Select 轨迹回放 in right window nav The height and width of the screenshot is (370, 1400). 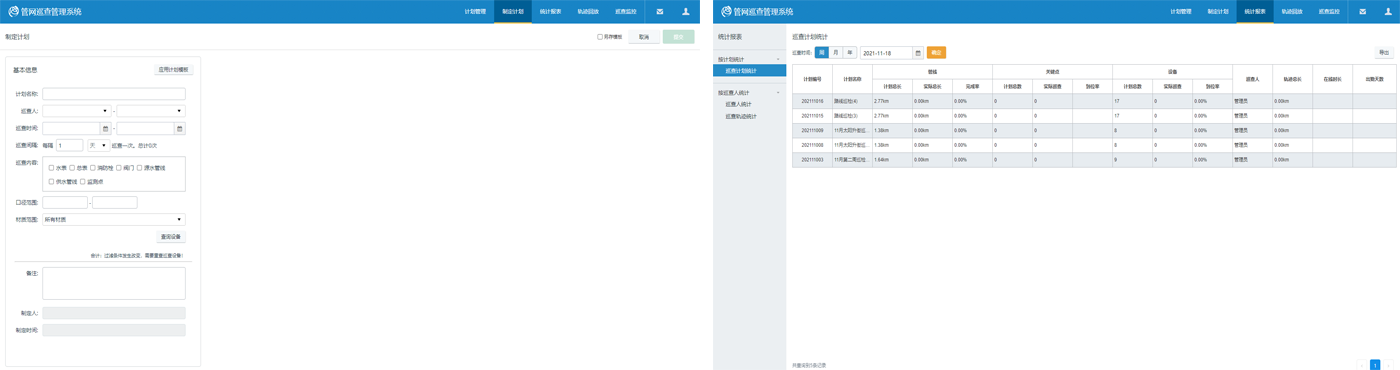pos(1292,12)
